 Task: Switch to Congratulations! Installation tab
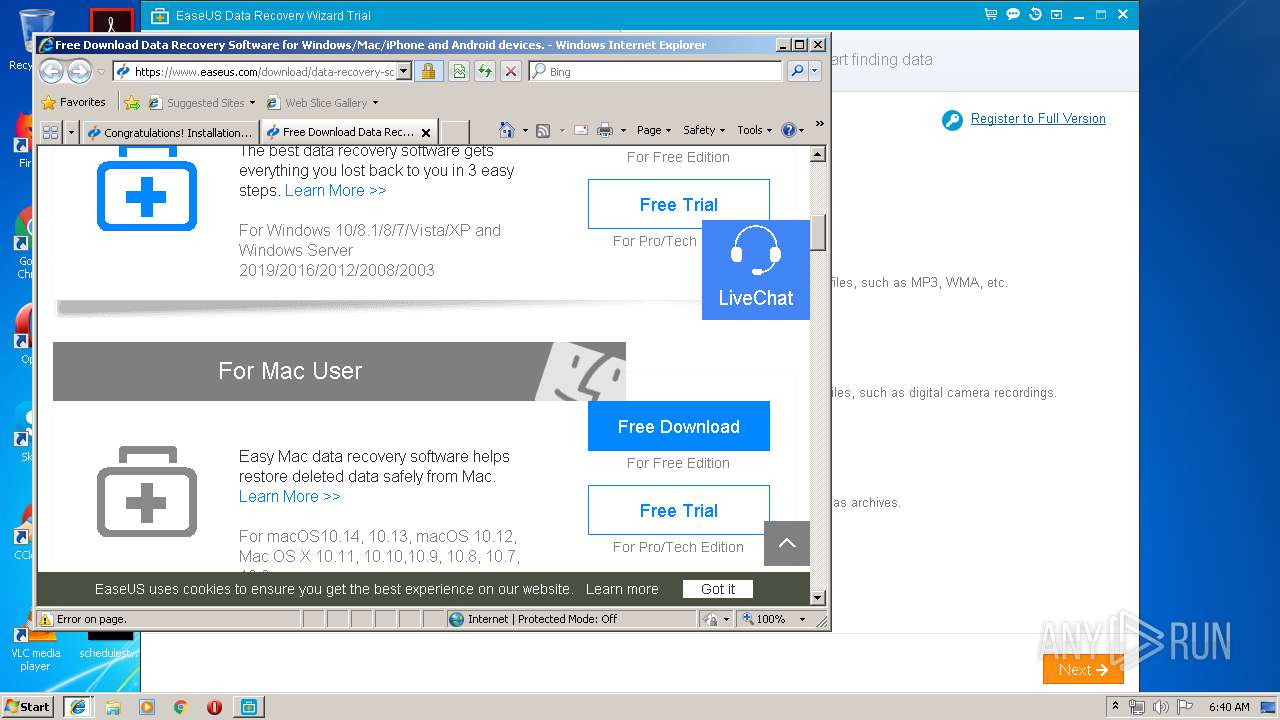point(170,132)
